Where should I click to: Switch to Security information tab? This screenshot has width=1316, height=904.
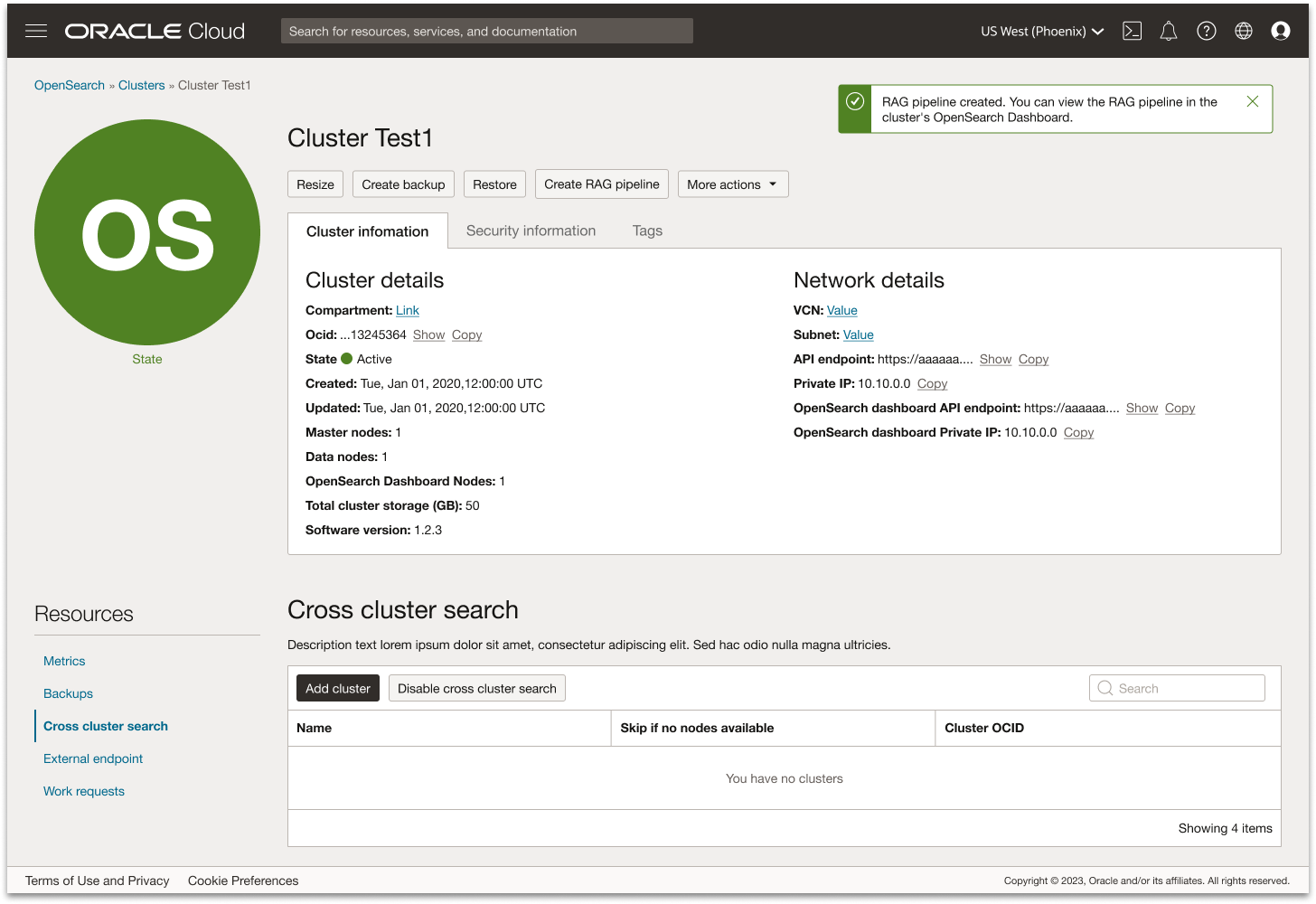(x=531, y=231)
